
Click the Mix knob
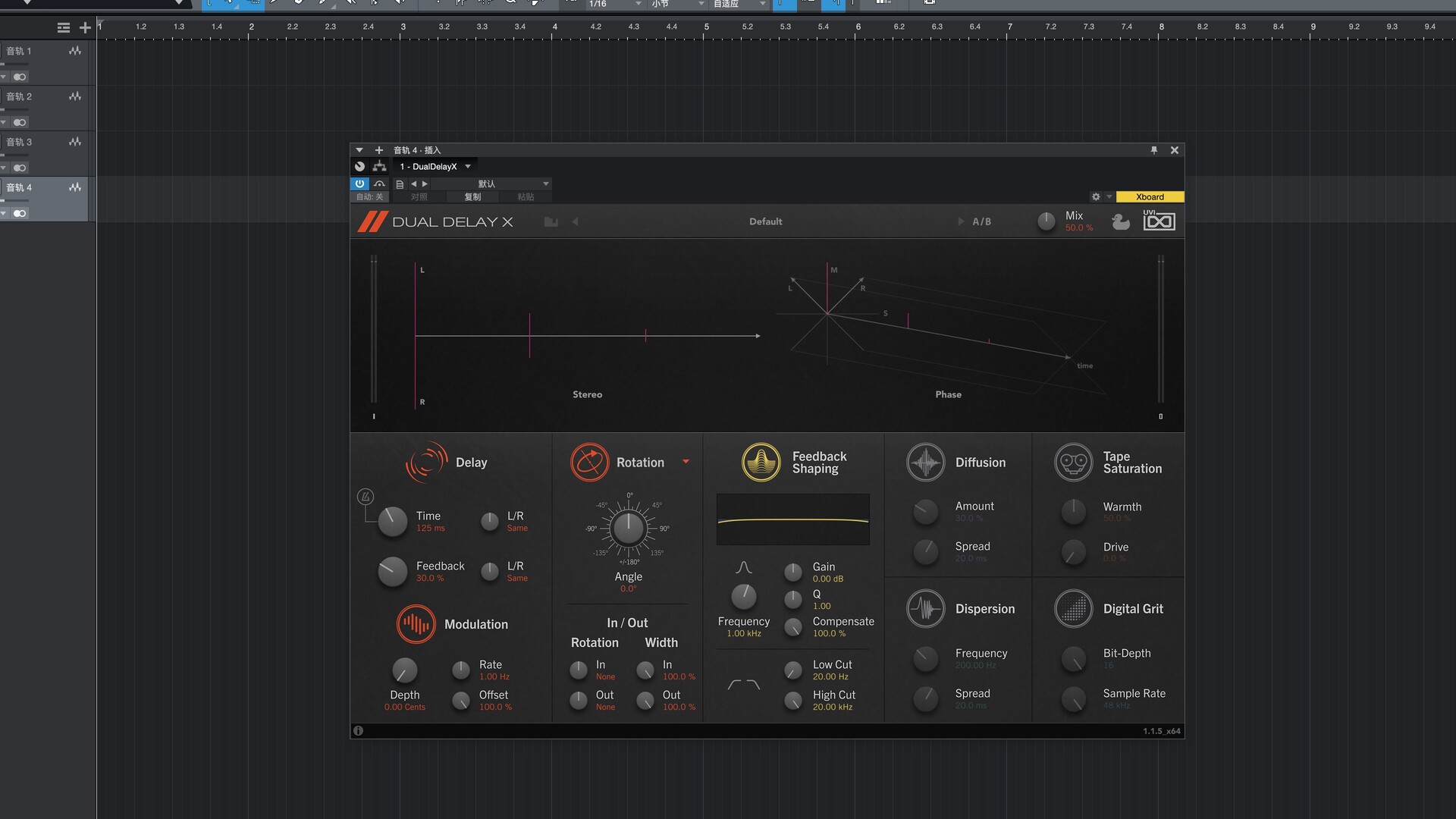pyautogui.click(x=1046, y=221)
